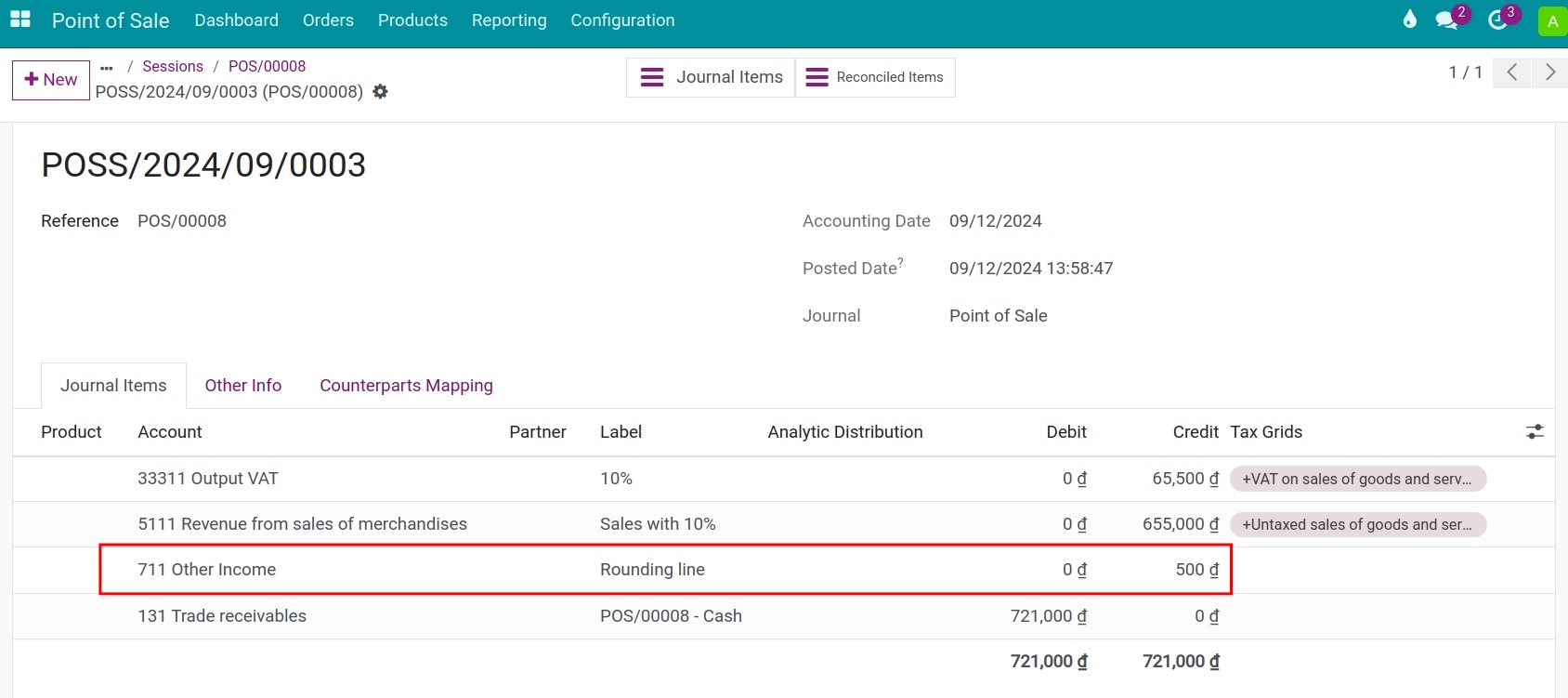This screenshot has height=698, width=1568.
Task: Switch to the Other Info tab
Action: pyautogui.click(x=243, y=386)
